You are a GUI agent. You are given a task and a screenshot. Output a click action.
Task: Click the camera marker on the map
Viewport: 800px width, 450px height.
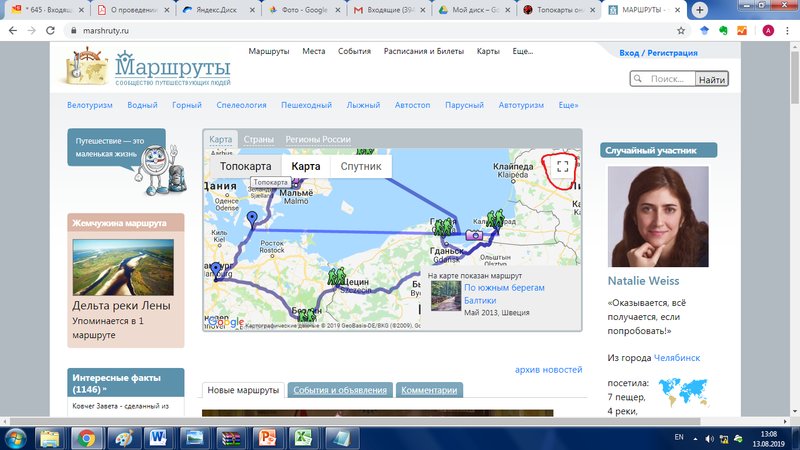tap(475, 235)
